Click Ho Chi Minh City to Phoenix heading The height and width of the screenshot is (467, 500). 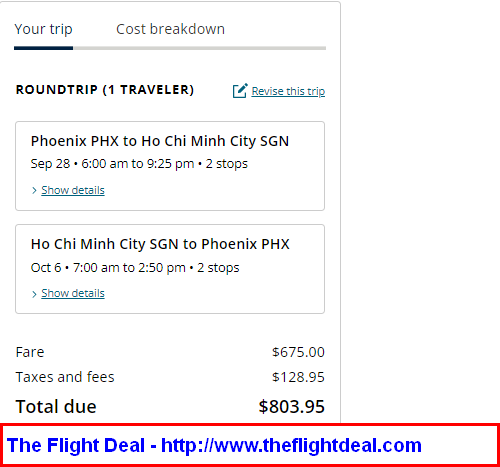[x=160, y=244]
